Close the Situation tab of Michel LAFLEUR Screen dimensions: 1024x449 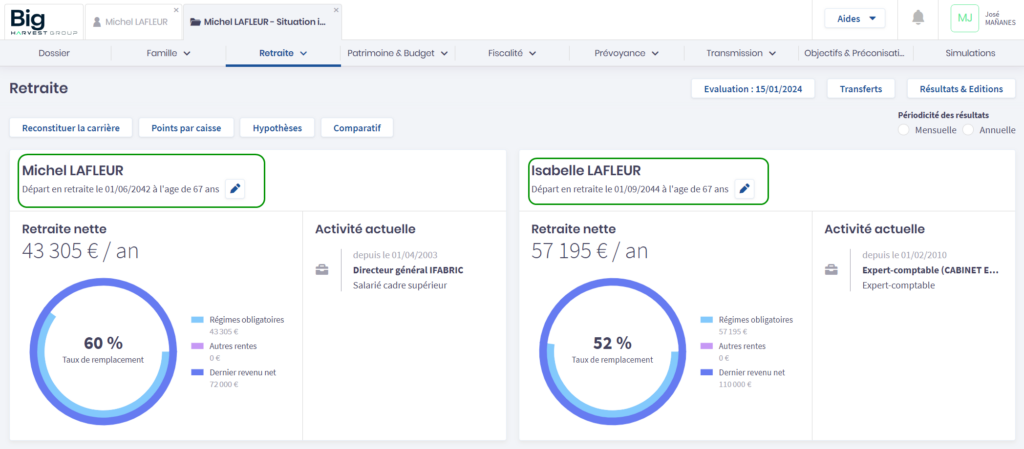(336, 10)
